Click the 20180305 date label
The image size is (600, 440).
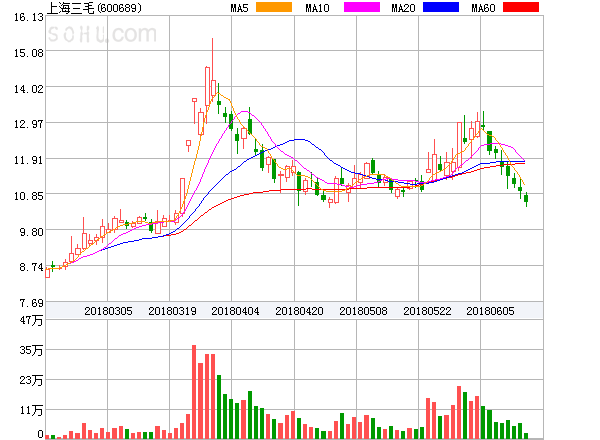tap(108, 311)
